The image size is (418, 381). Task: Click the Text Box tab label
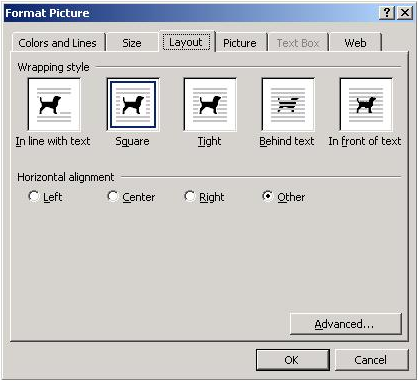[x=298, y=43]
